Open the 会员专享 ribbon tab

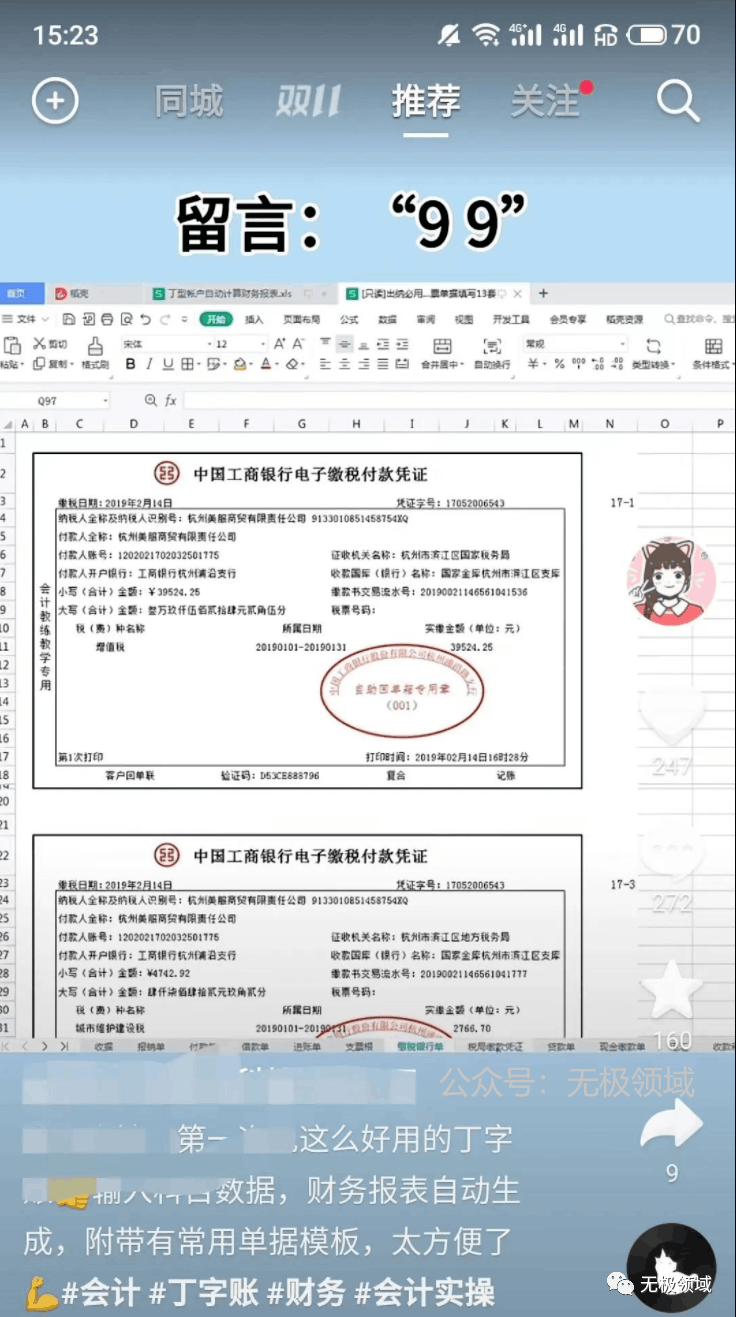tap(568, 320)
